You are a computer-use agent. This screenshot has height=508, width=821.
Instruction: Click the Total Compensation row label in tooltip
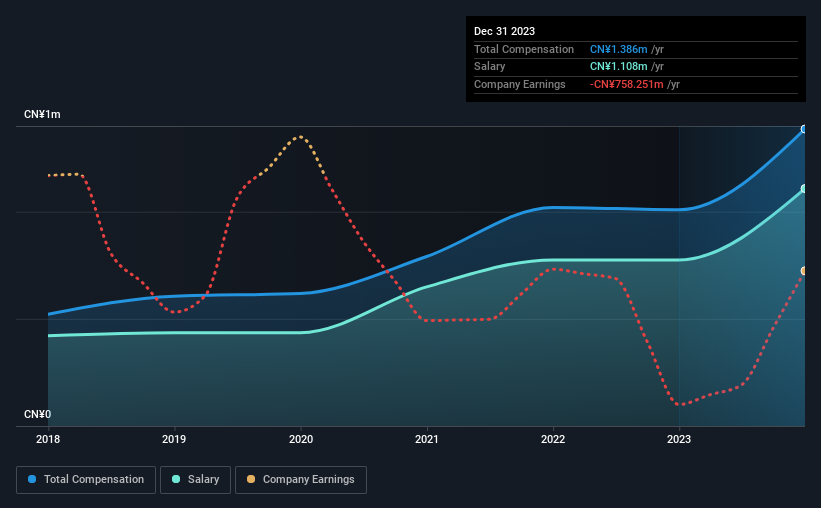tap(524, 49)
